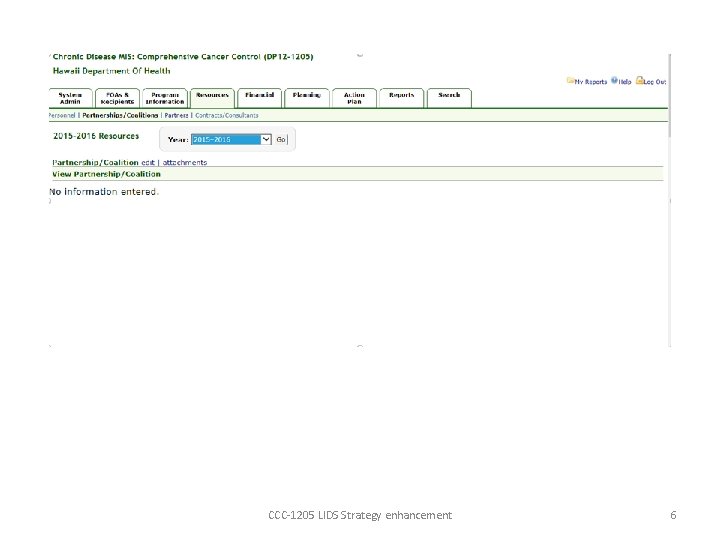Open the attachments link
Screen dimensions: 720x540
[x=185, y=163]
